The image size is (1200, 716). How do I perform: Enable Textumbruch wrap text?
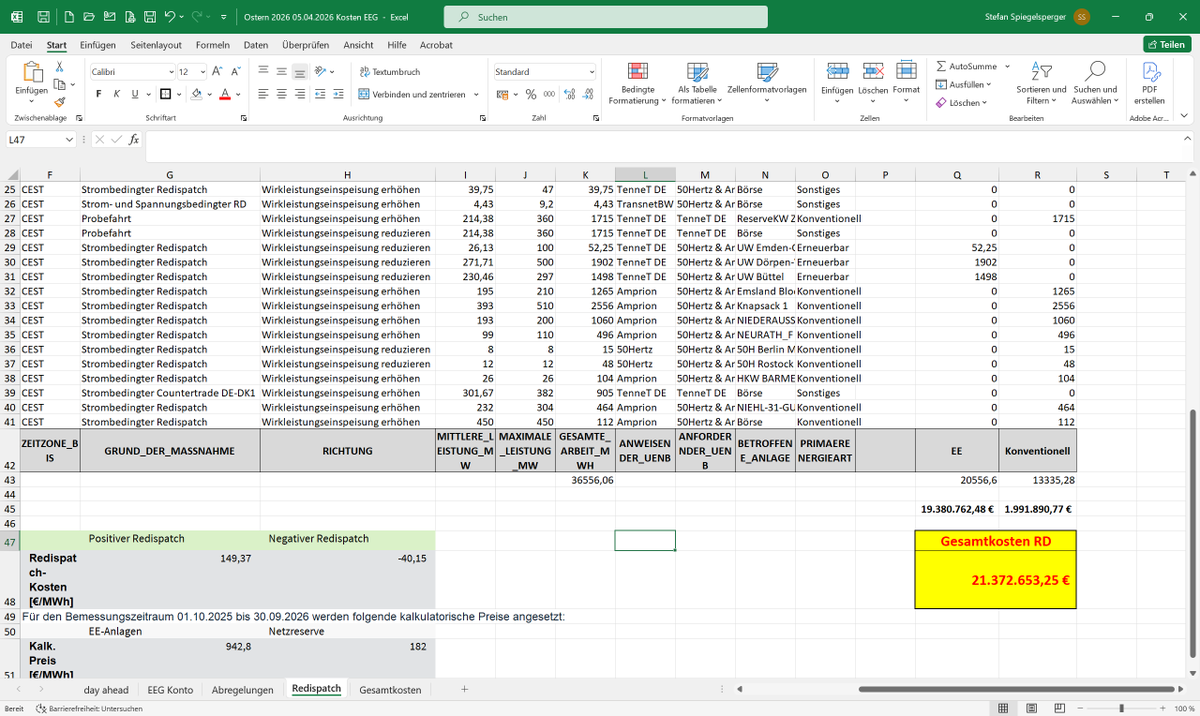click(x=389, y=72)
